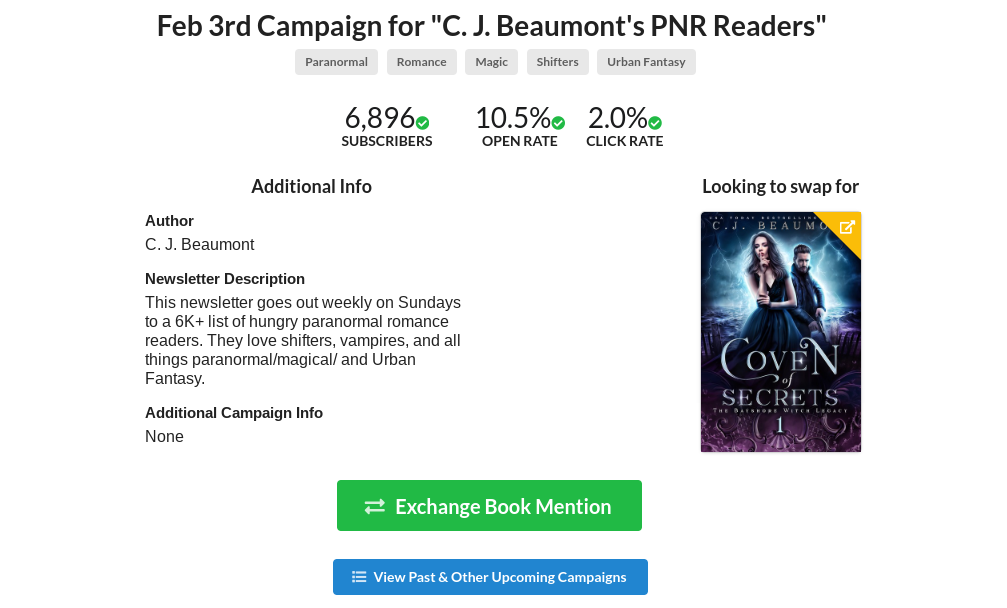This screenshot has height=608, width=1007.
Task: Open View Past & Other Upcoming Campaigns
Action: point(490,577)
